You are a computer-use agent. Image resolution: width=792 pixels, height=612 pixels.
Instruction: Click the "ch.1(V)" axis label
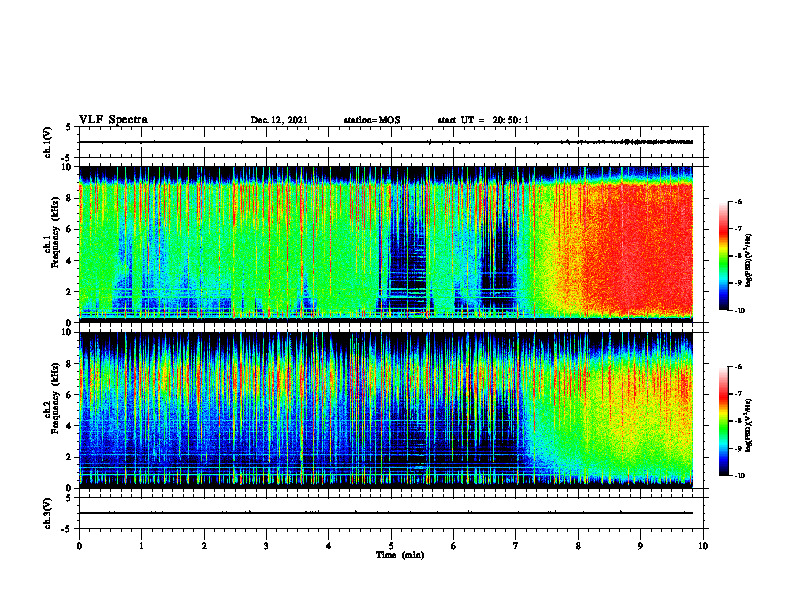(x=47, y=142)
